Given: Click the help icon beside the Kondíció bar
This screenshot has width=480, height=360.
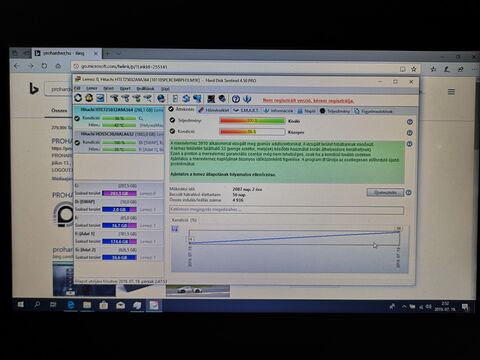Looking at the screenshot, I should pos(410,133).
